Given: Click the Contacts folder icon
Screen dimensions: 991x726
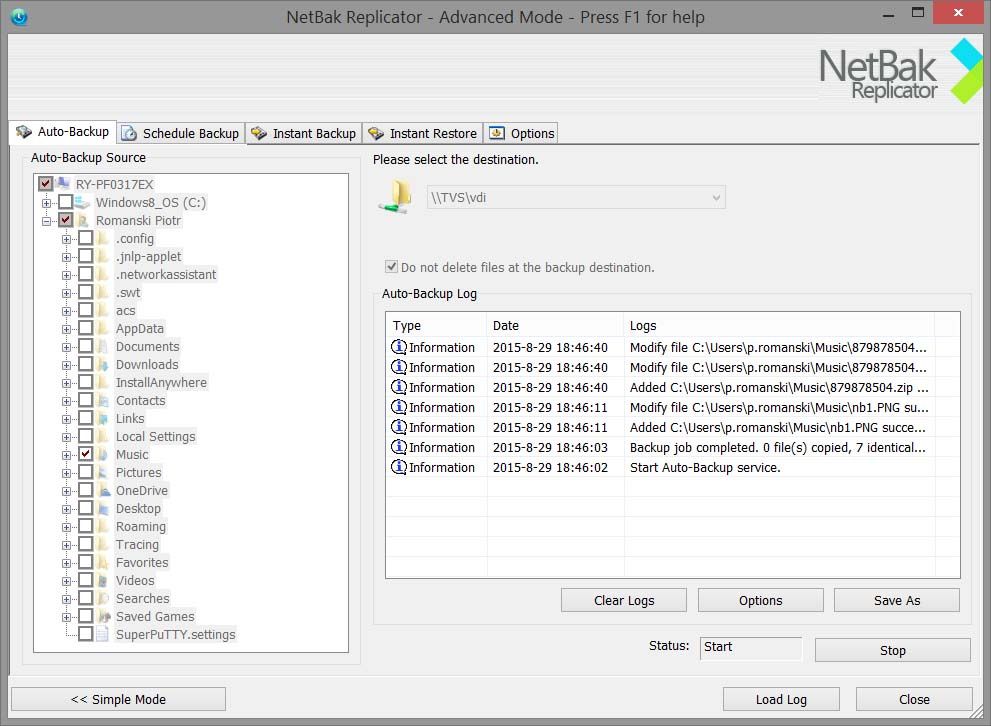Looking at the screenshot, I should [x=103, y=401].
